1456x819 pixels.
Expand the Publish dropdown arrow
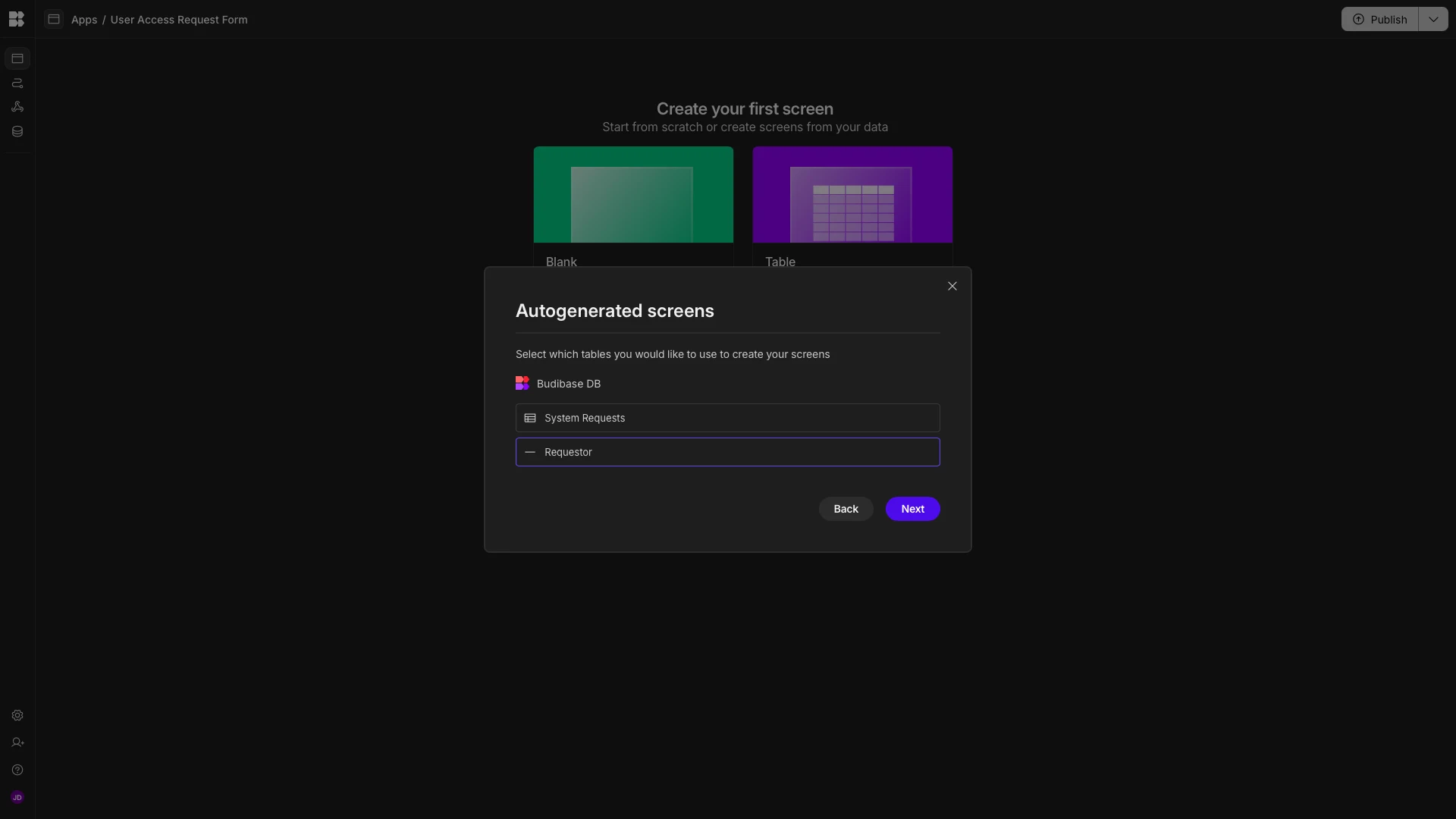tap(1432, 19)
